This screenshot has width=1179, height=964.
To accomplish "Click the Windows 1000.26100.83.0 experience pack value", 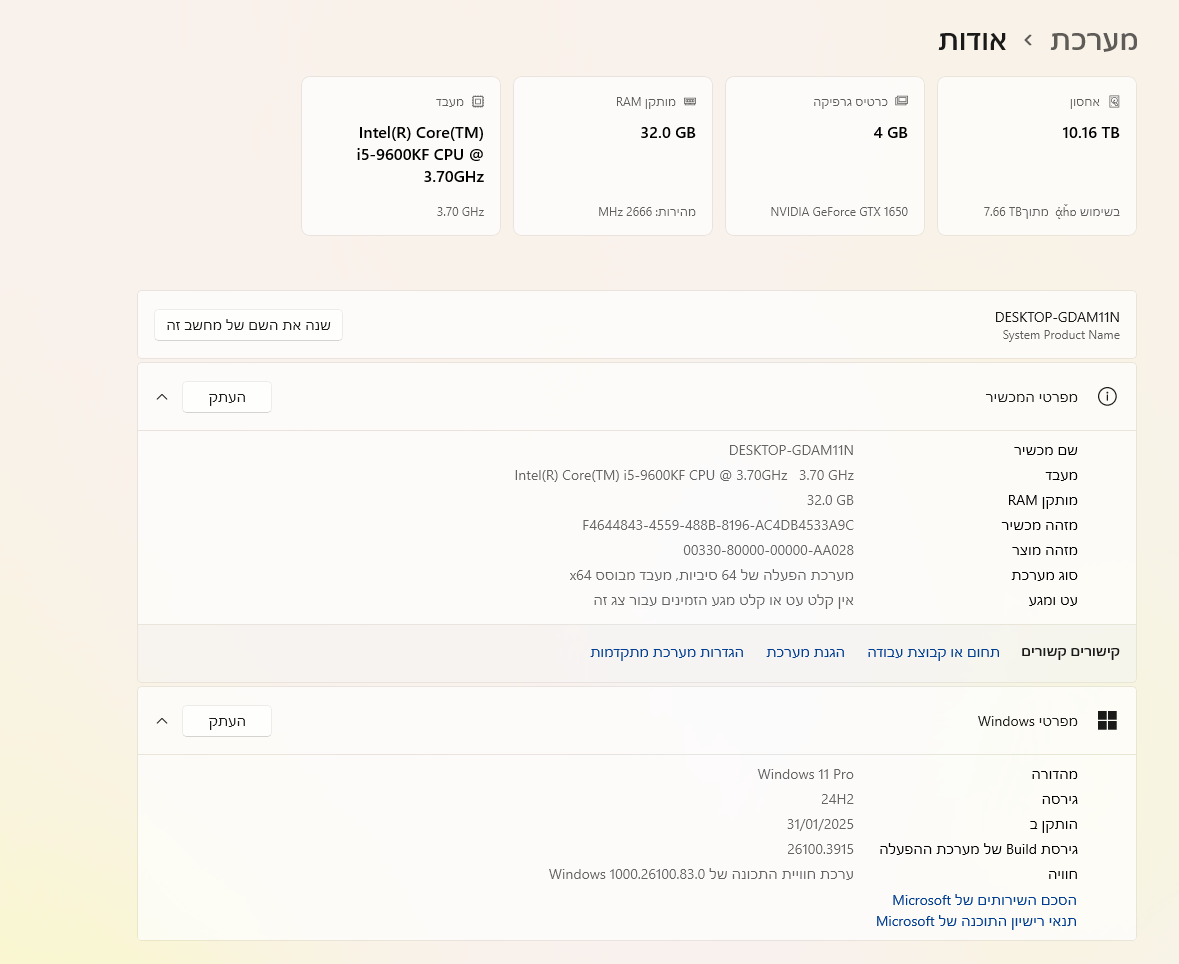I will [702, 874].
